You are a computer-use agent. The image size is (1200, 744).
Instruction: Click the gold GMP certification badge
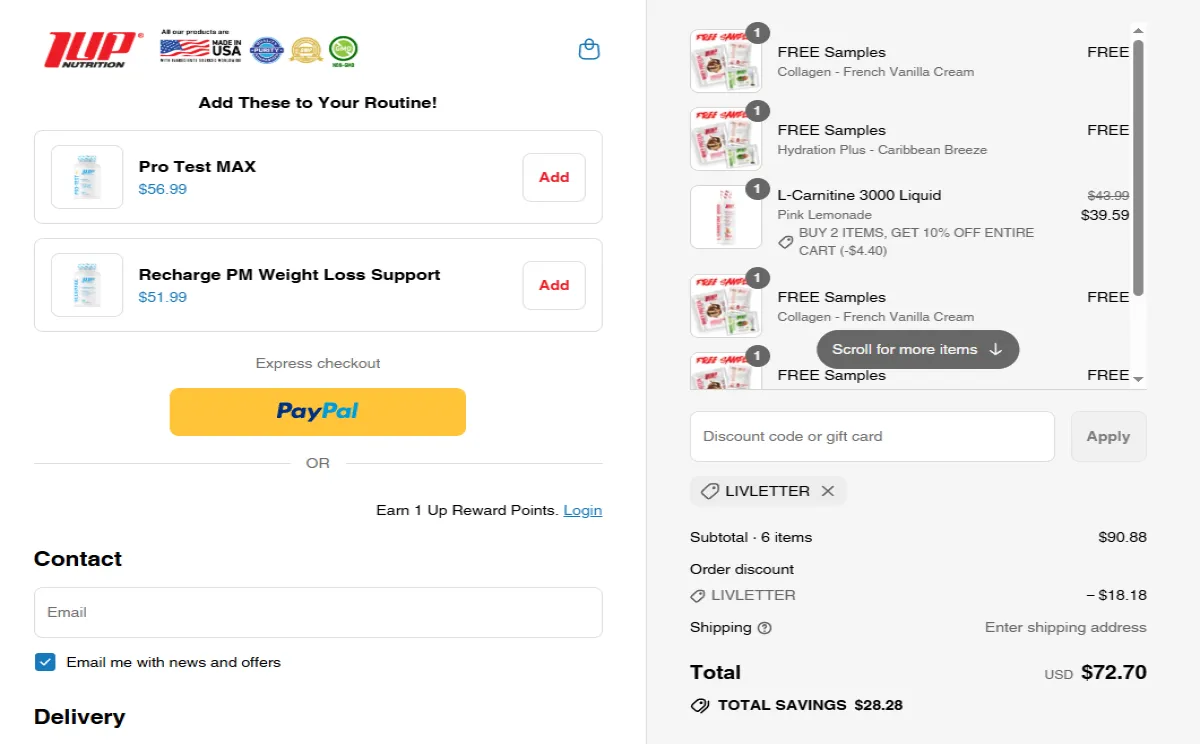(x=306, y=49)
